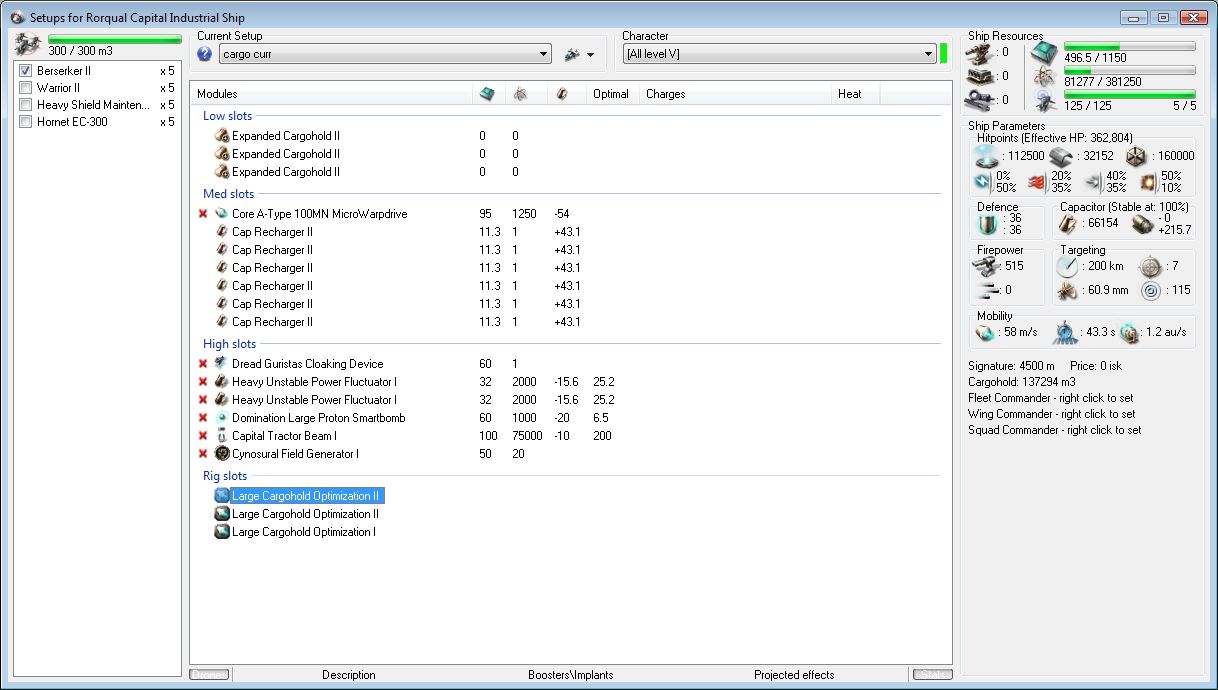Click the Drones button at bottom left

pos(209,675)
